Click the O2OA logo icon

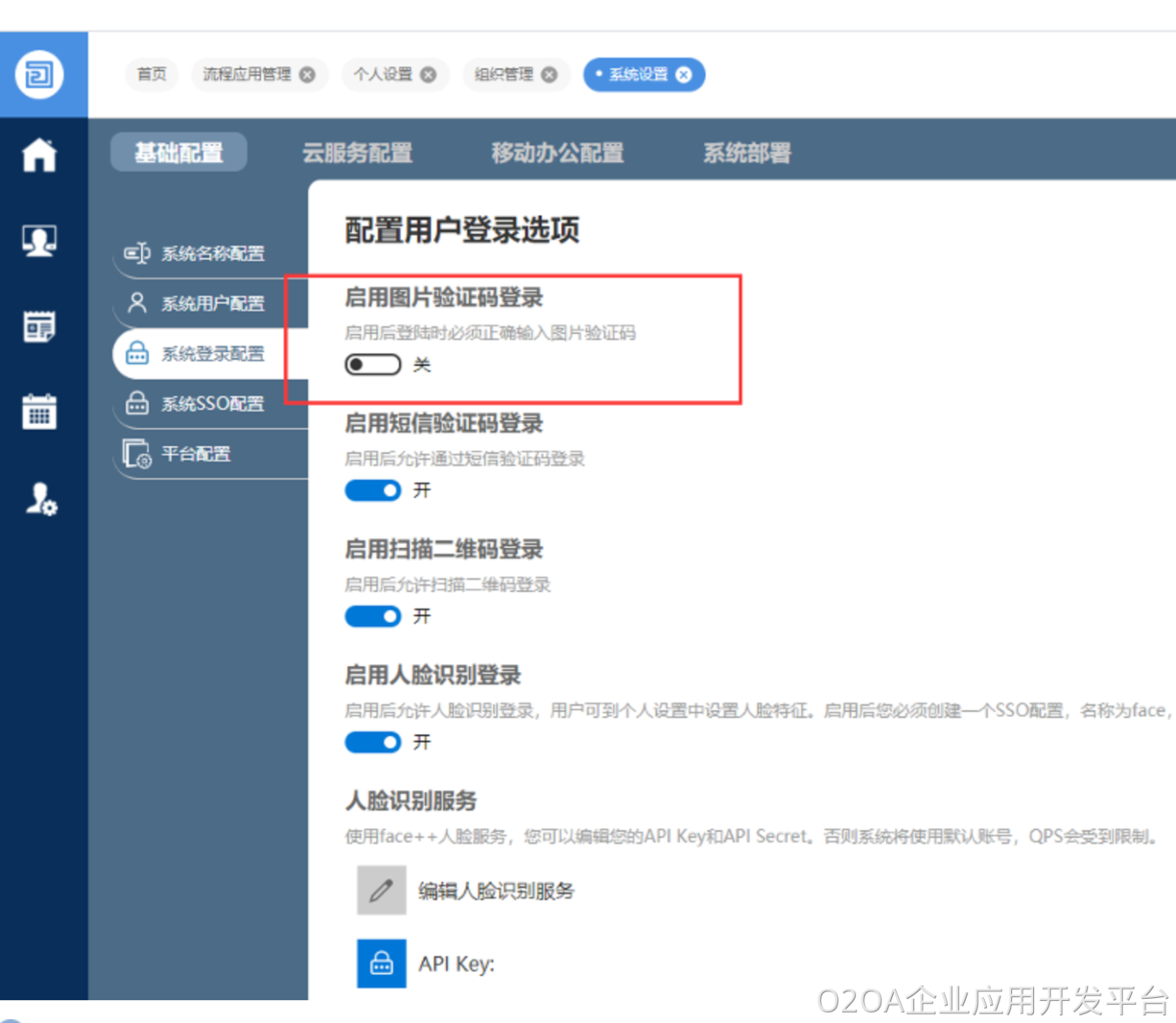(x=39, y=75)
